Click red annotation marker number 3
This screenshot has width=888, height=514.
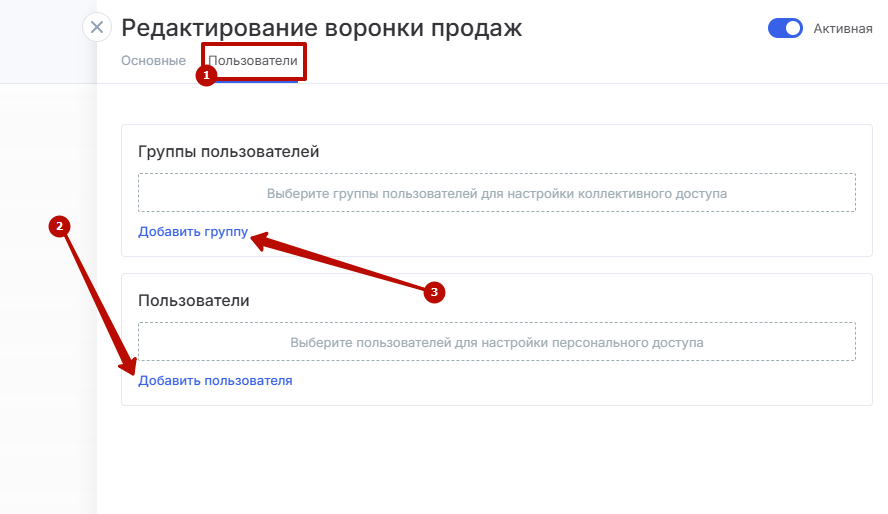[x=433, y=292]
